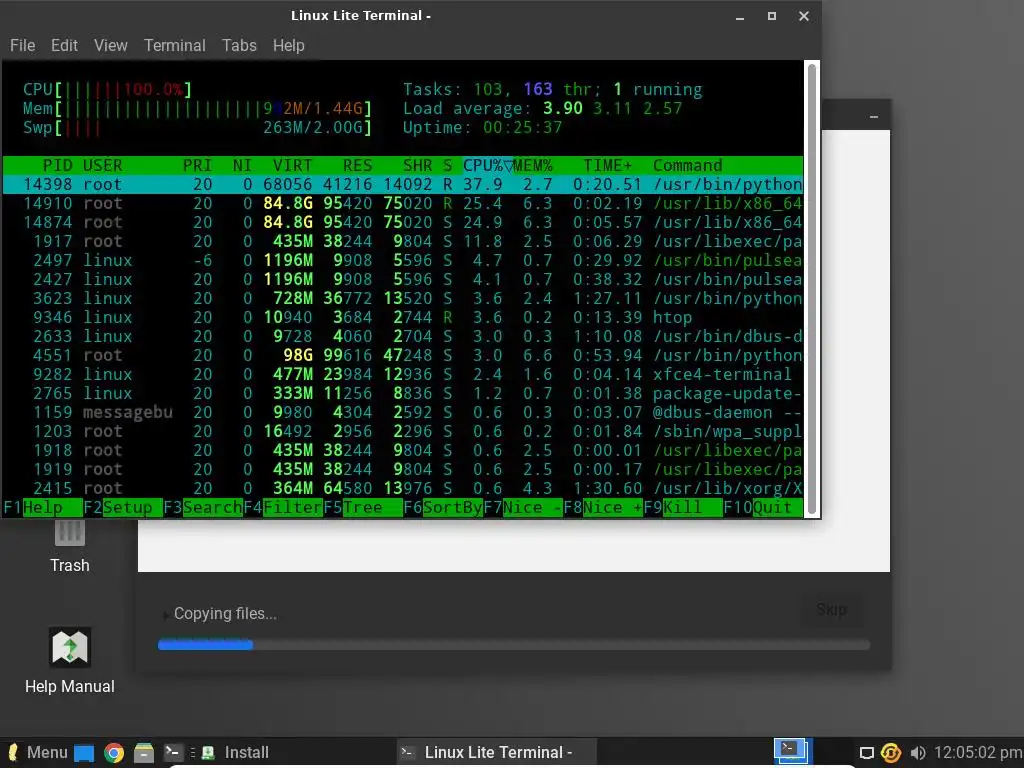Select process row PID 14910
Viewport: 1024px width, 768px height.
click(x=403, y=203)
